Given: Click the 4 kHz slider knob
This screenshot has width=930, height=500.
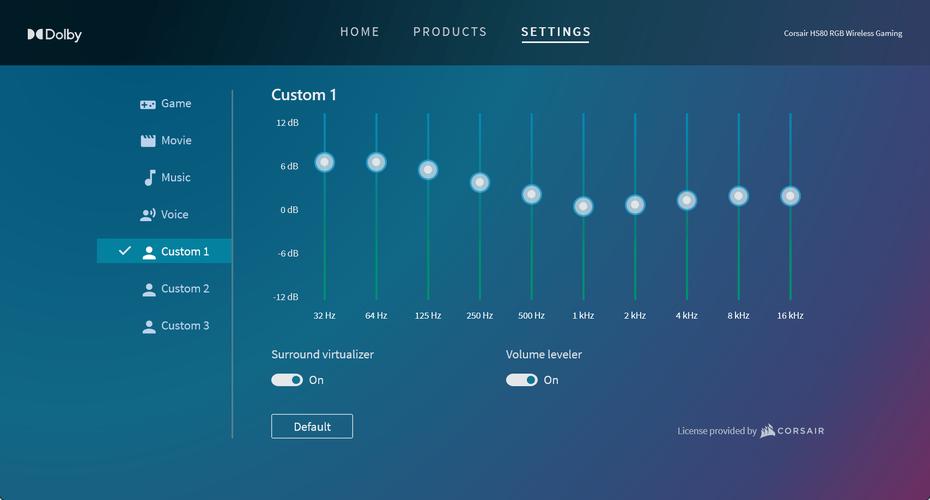Looking at the screenshot, I should click(687, 200).
